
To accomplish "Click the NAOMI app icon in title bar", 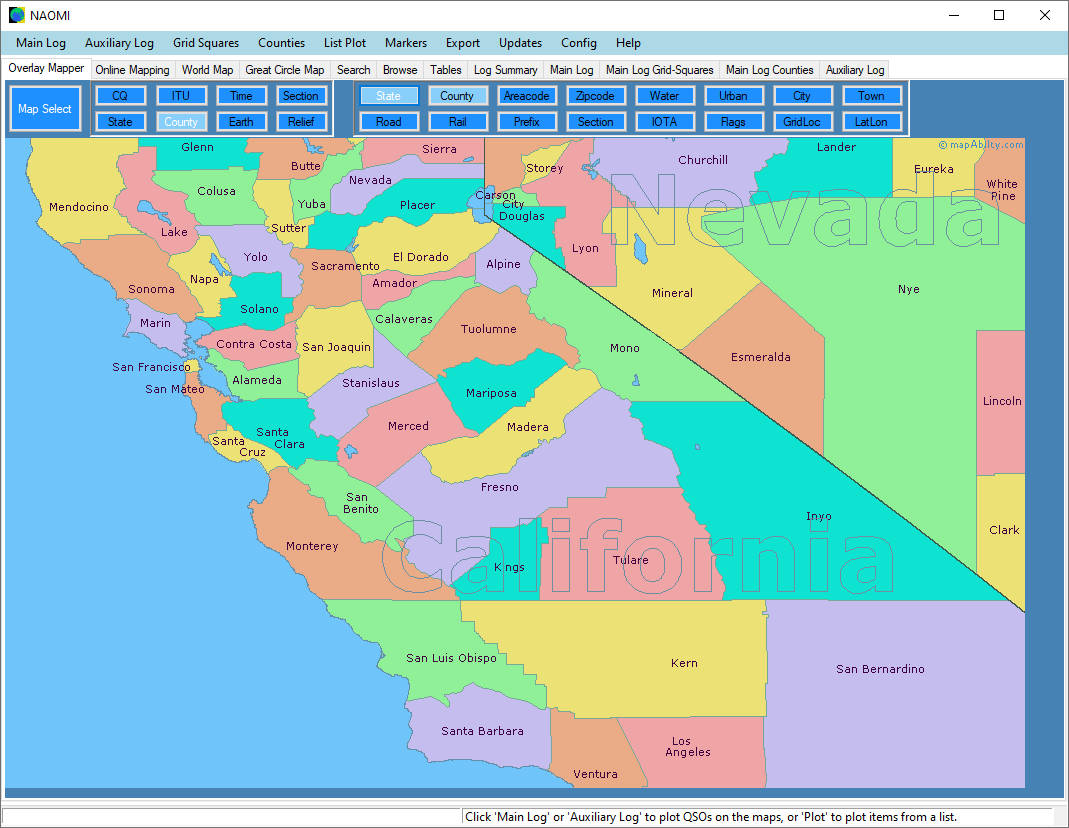I will pos(16,15).
